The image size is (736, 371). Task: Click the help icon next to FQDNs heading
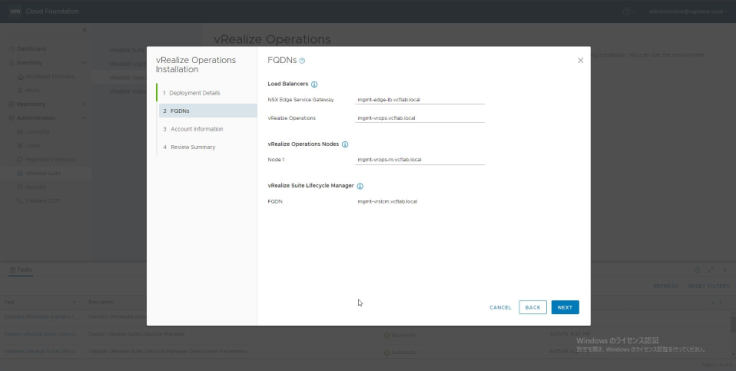(302, 61)
